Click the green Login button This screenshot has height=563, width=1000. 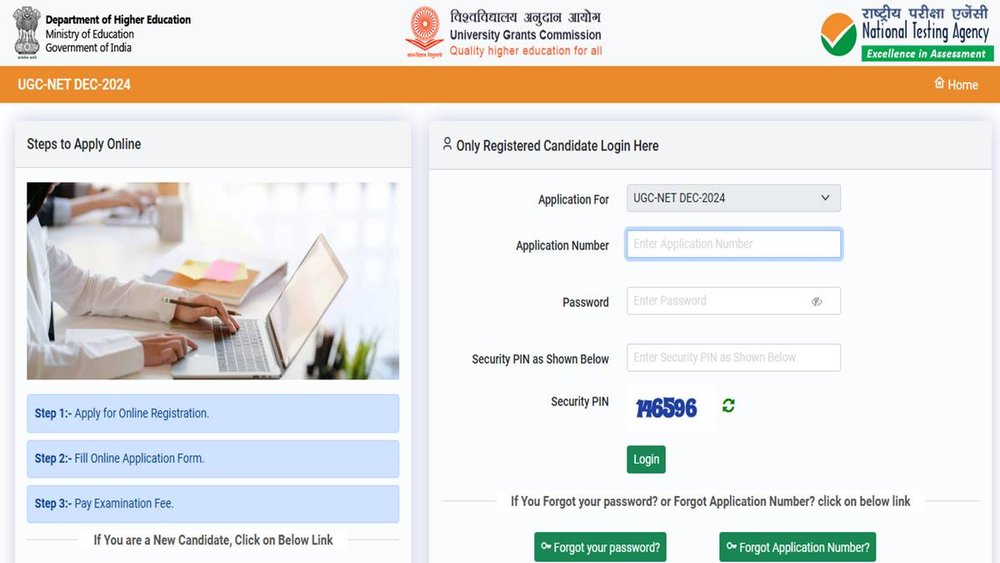(x=646, y=459)
